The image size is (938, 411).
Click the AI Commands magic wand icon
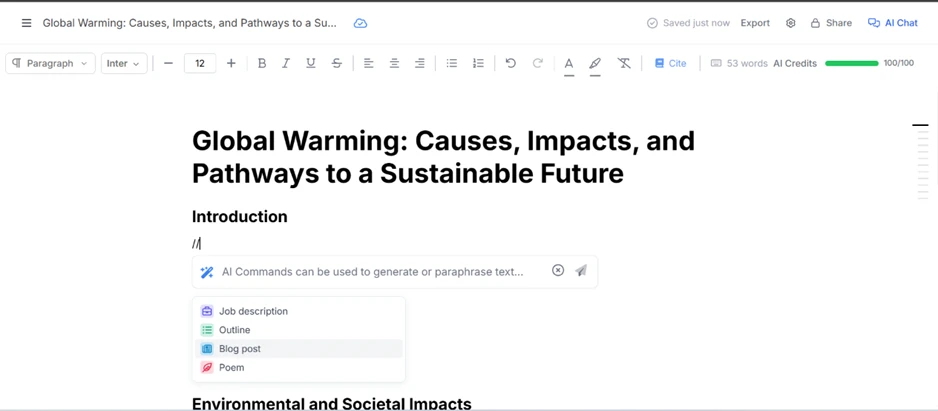(x=207, y=272)
